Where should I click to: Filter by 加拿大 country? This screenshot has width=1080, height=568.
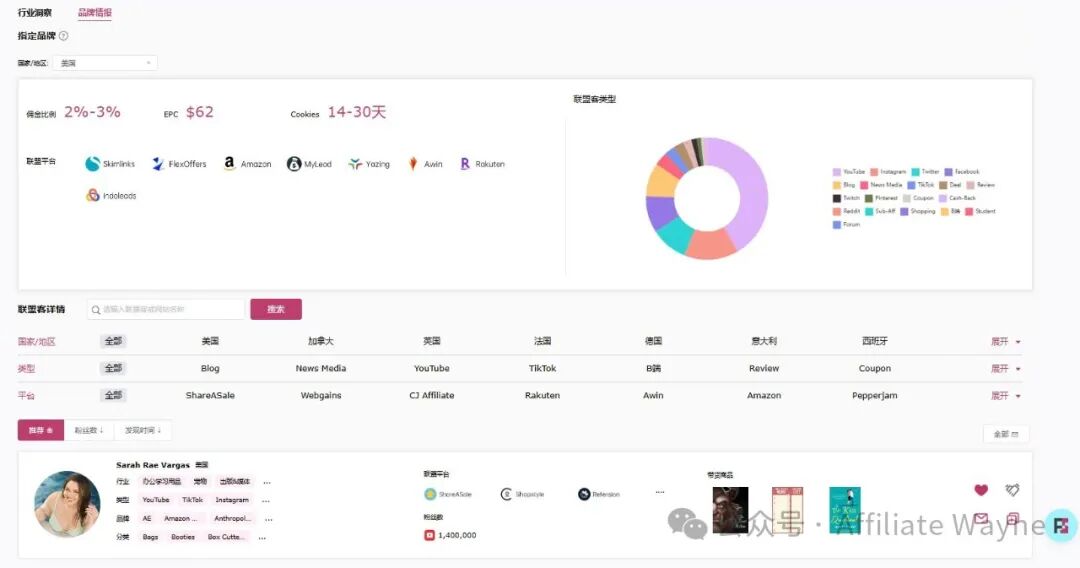[321, 341]
